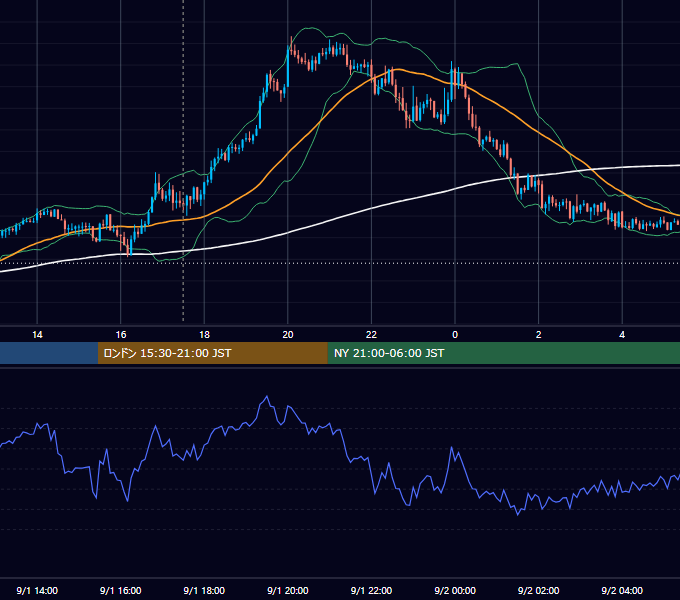Screen dimensions: 680x600
Task: Click the orange moving average peak near hour 22
Action: (x=397, y=69)
